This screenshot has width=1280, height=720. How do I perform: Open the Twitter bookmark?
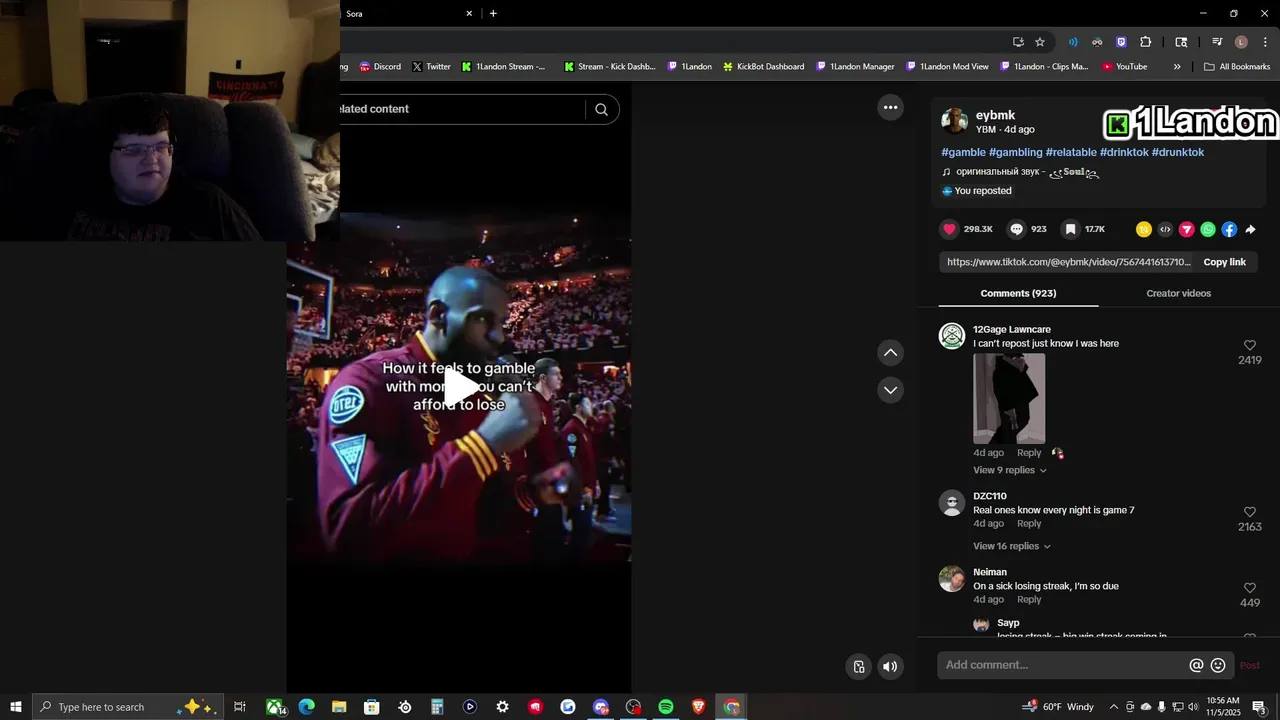tap(431, 67)
